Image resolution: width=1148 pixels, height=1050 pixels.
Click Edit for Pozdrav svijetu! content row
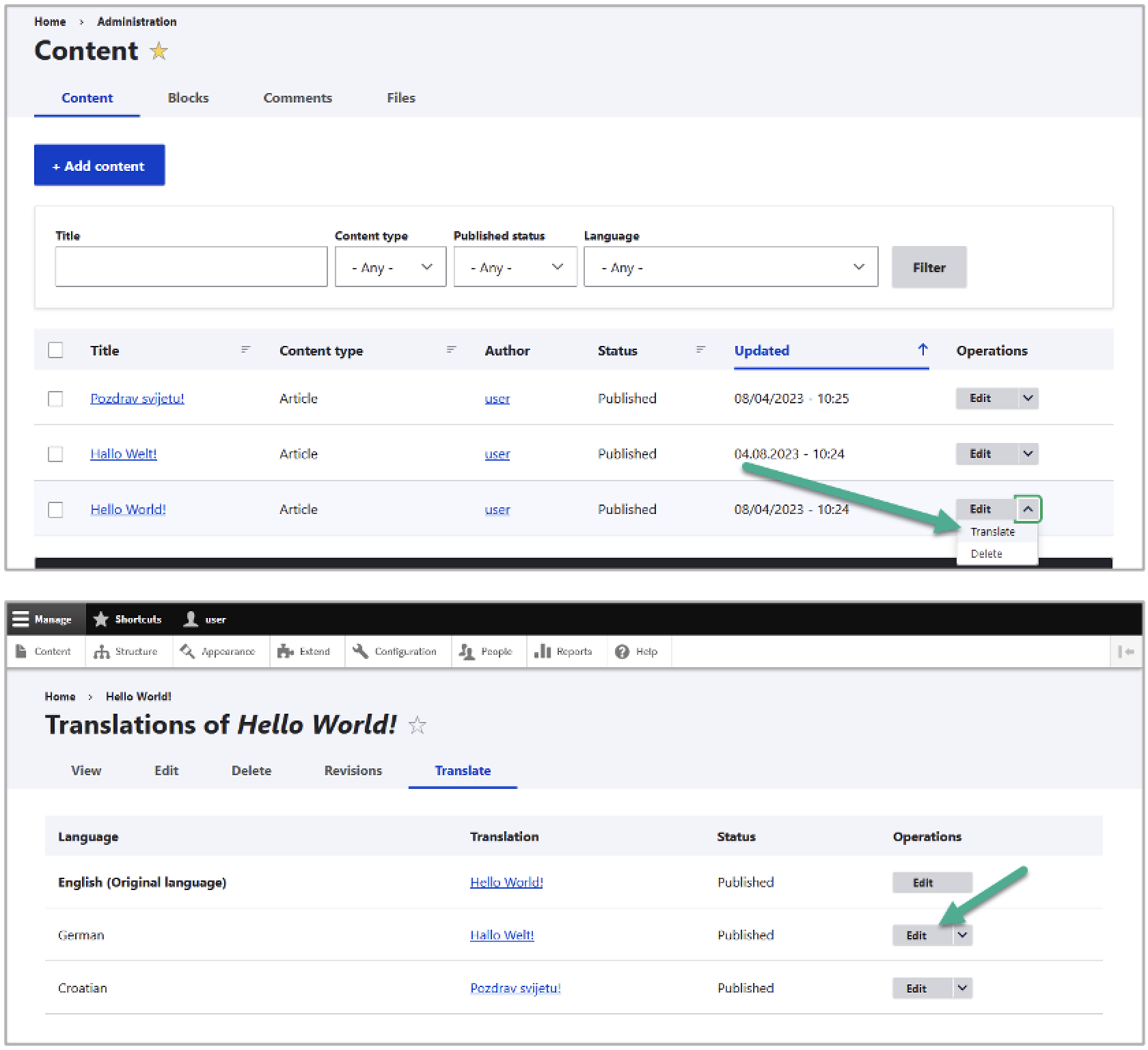pos(987,398)
